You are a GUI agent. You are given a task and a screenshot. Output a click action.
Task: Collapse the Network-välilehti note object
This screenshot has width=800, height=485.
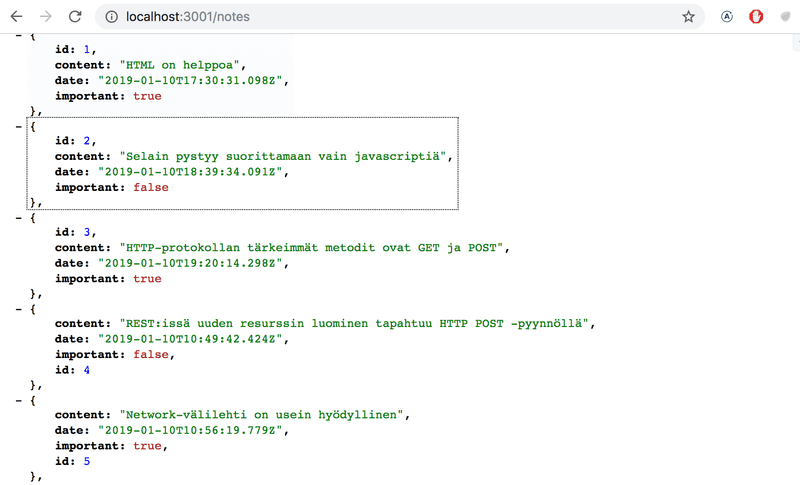pos(19,400)
